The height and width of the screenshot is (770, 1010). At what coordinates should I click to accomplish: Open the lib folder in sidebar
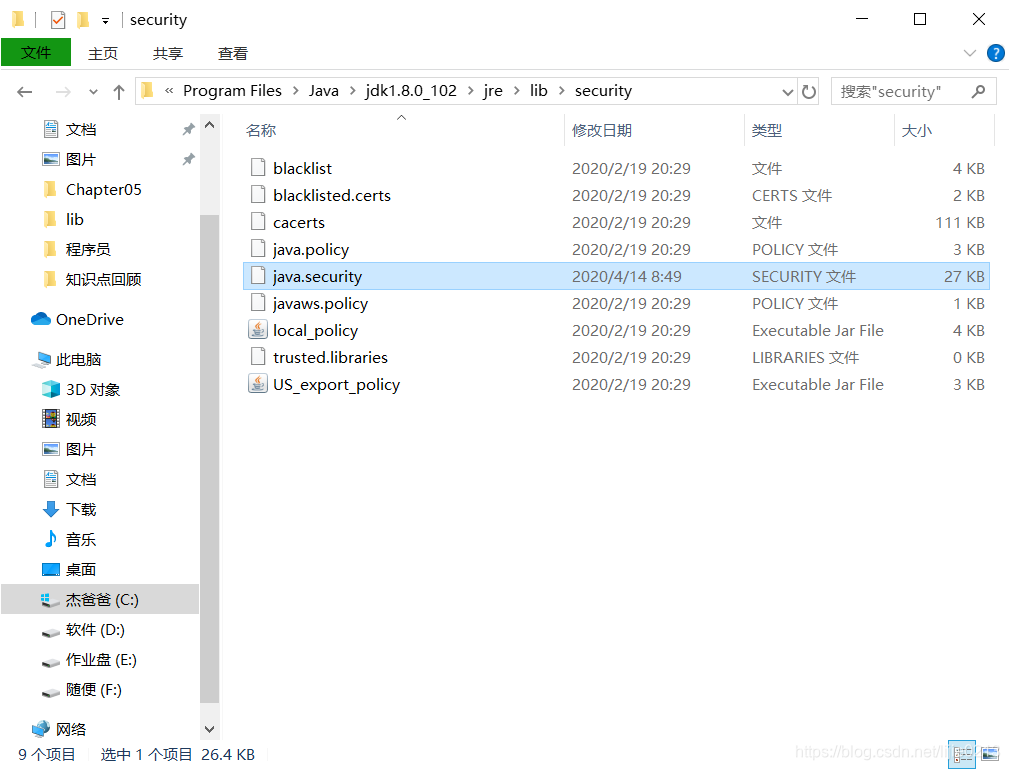[75, 220]
